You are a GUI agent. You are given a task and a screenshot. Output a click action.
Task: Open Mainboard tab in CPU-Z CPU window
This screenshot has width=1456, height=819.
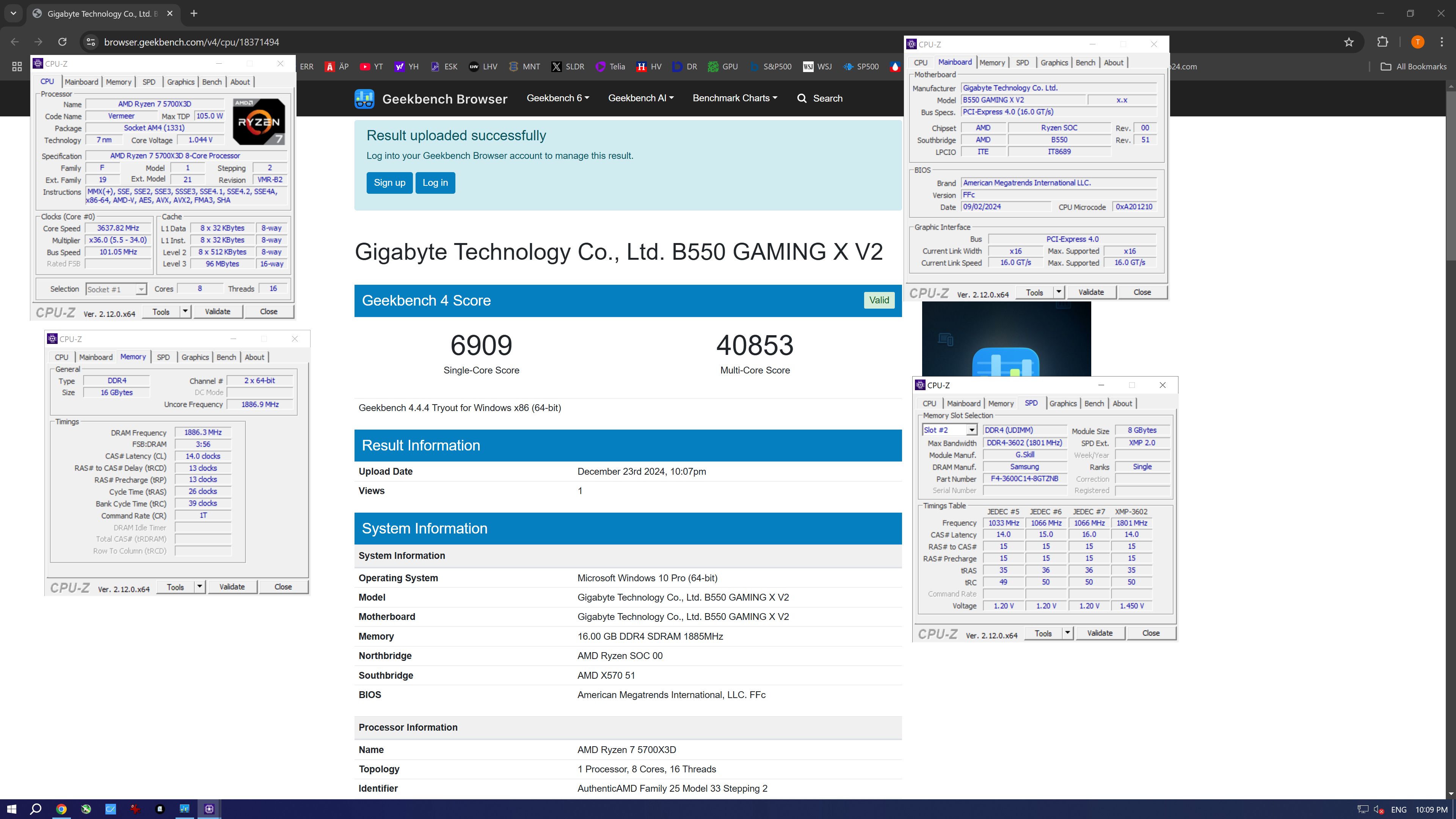(x=82, y=82)
